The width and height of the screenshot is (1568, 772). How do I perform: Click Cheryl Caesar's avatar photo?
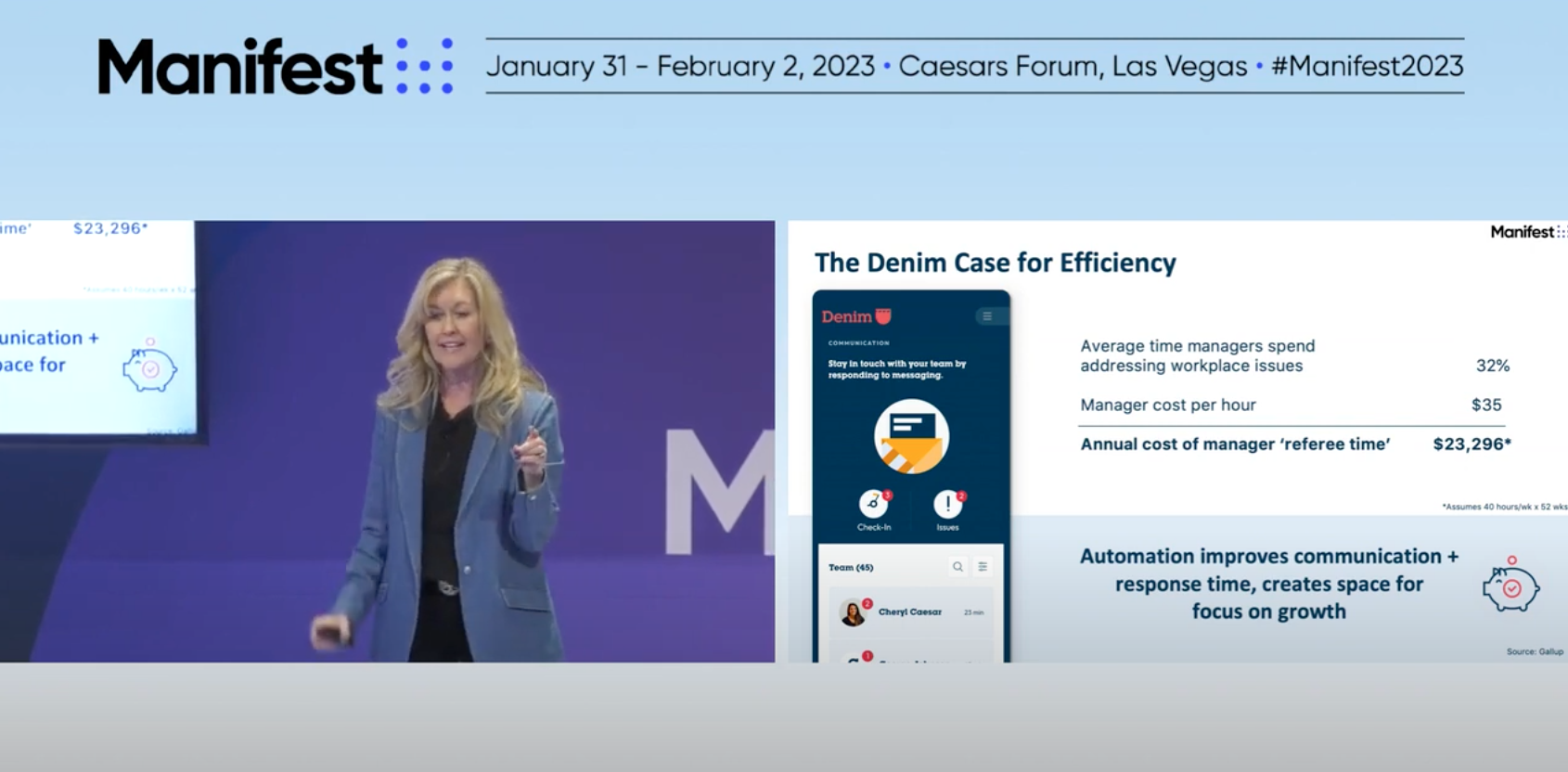[852, 613]
